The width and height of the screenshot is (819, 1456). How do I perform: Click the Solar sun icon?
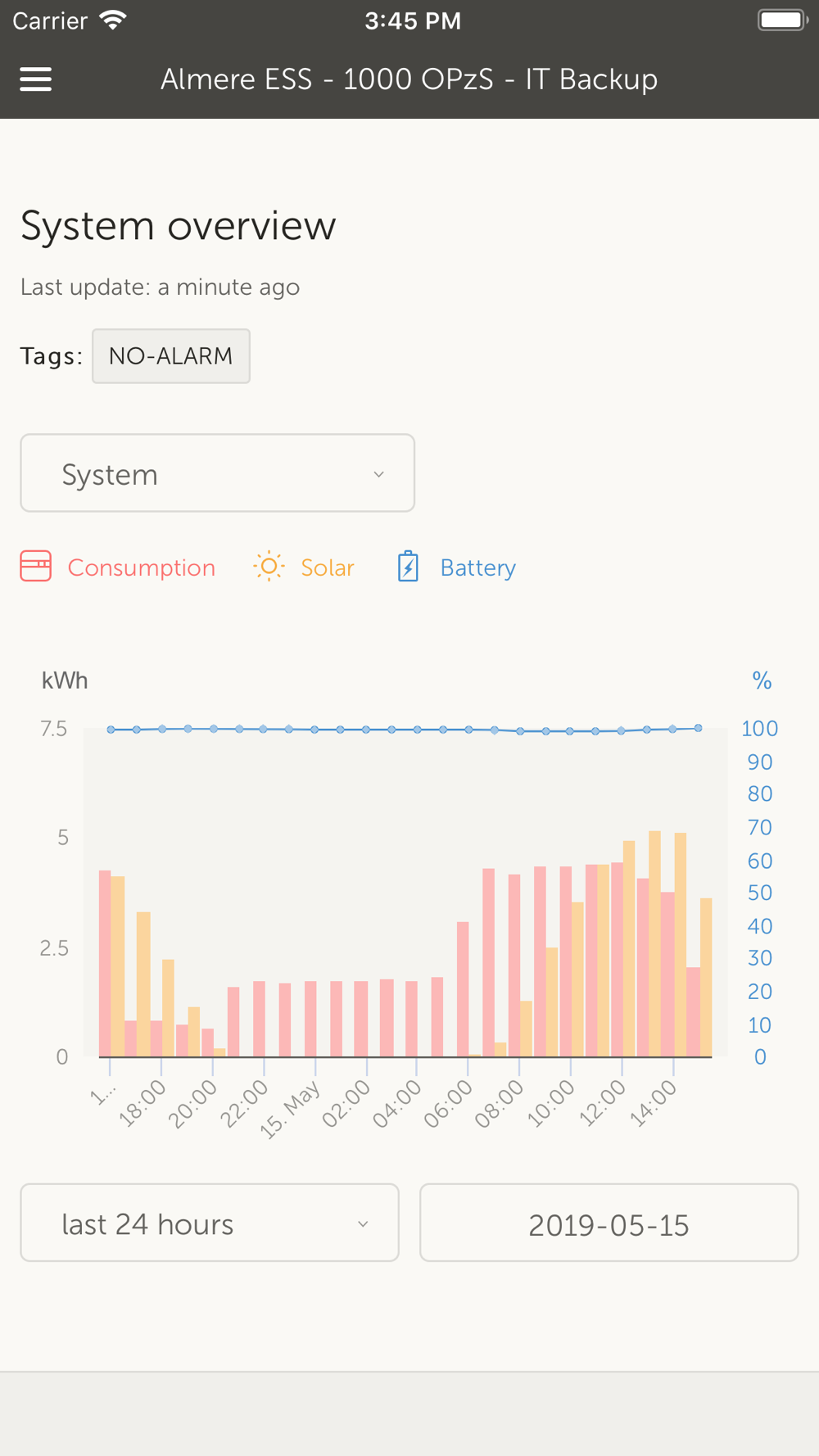(x=269, y=567)
